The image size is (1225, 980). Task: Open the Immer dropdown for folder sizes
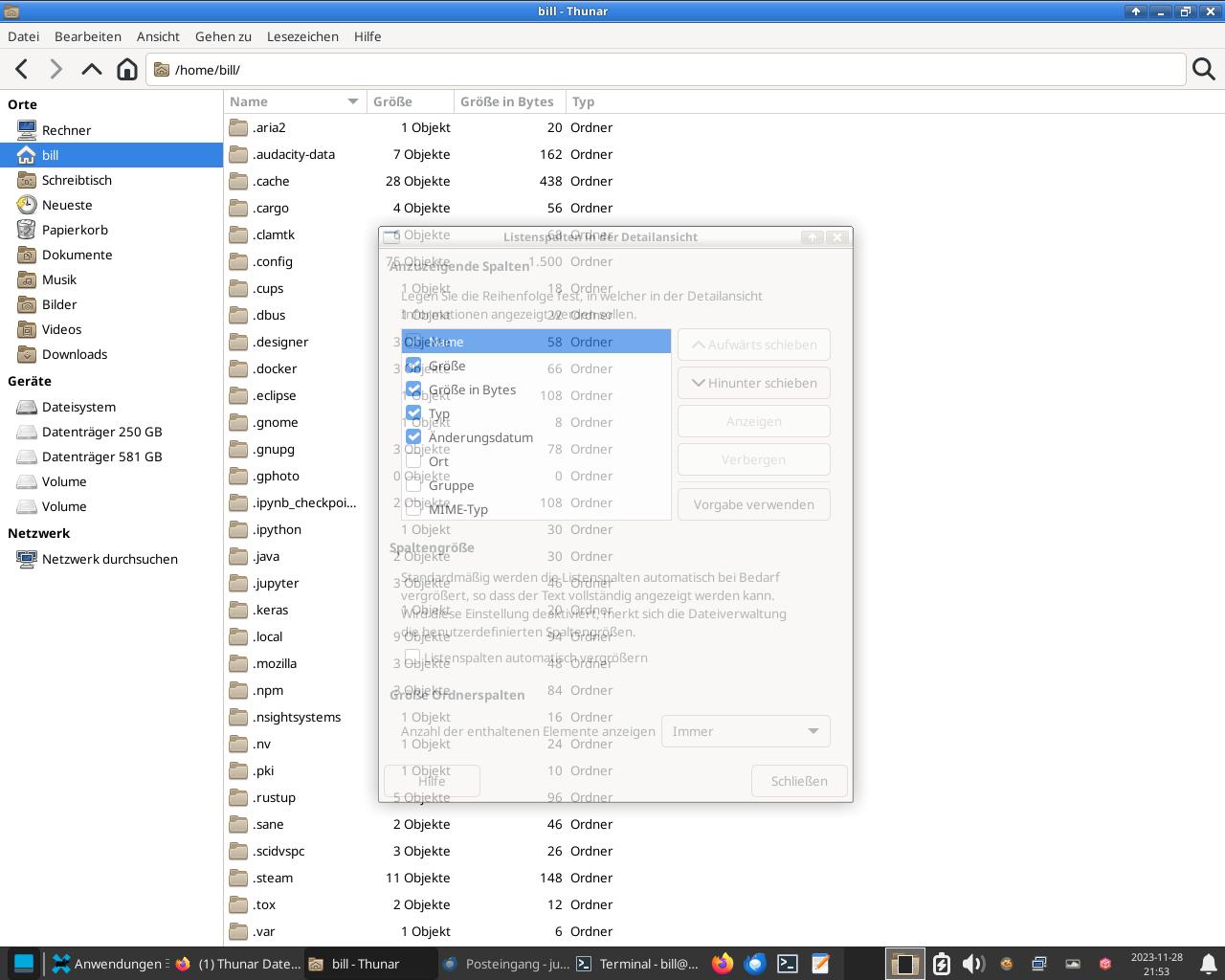746,731
